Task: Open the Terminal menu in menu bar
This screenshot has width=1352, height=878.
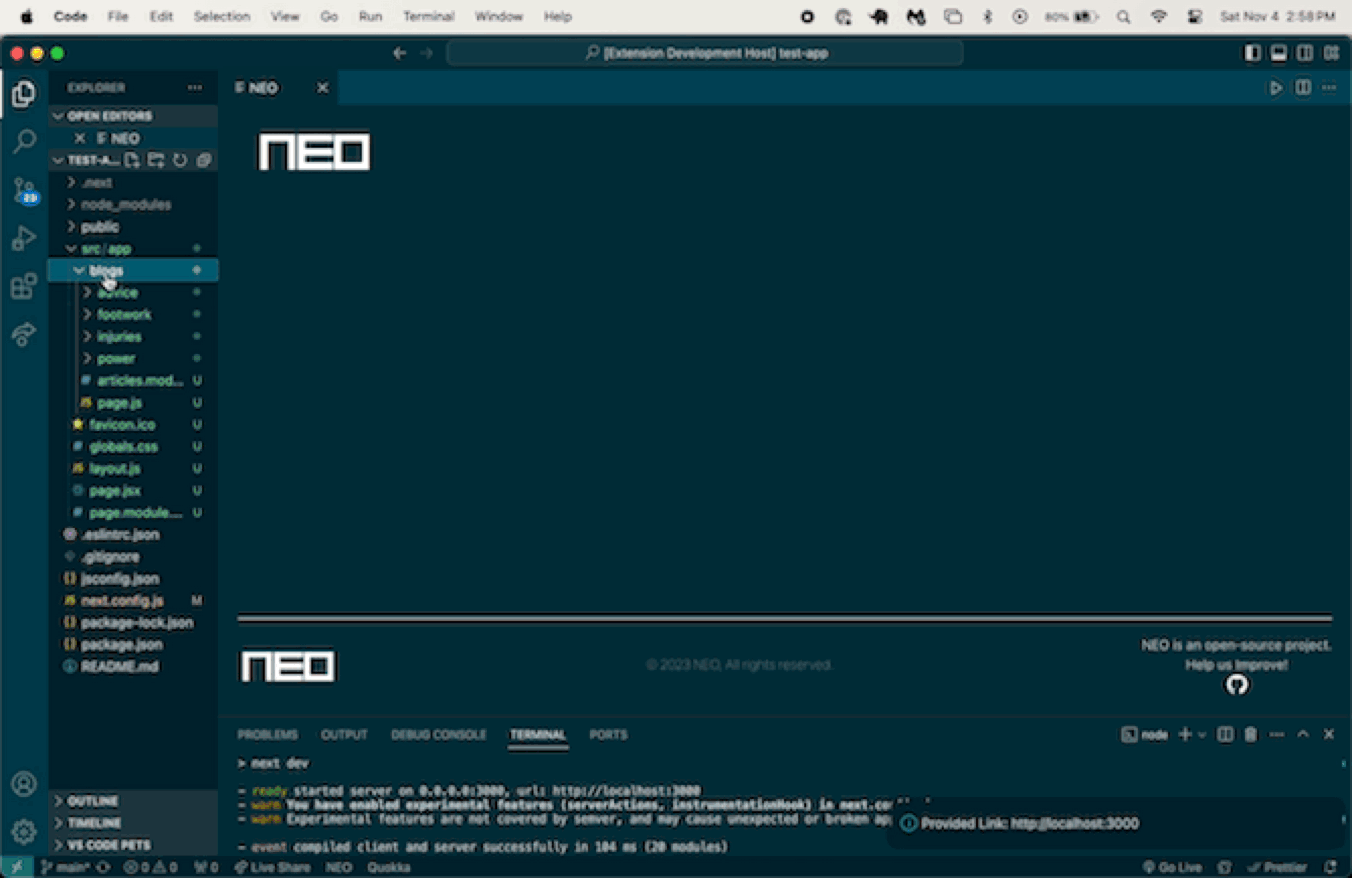Action: [x=428, y=16]
